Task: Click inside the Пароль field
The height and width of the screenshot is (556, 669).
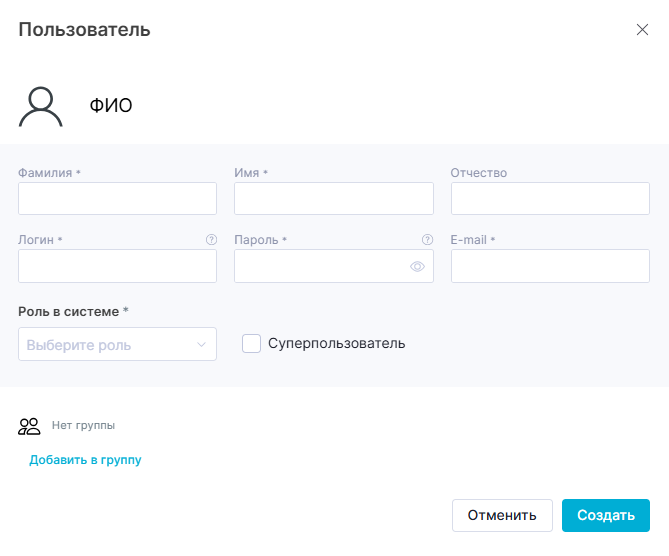Action: [x=320, y=266]
